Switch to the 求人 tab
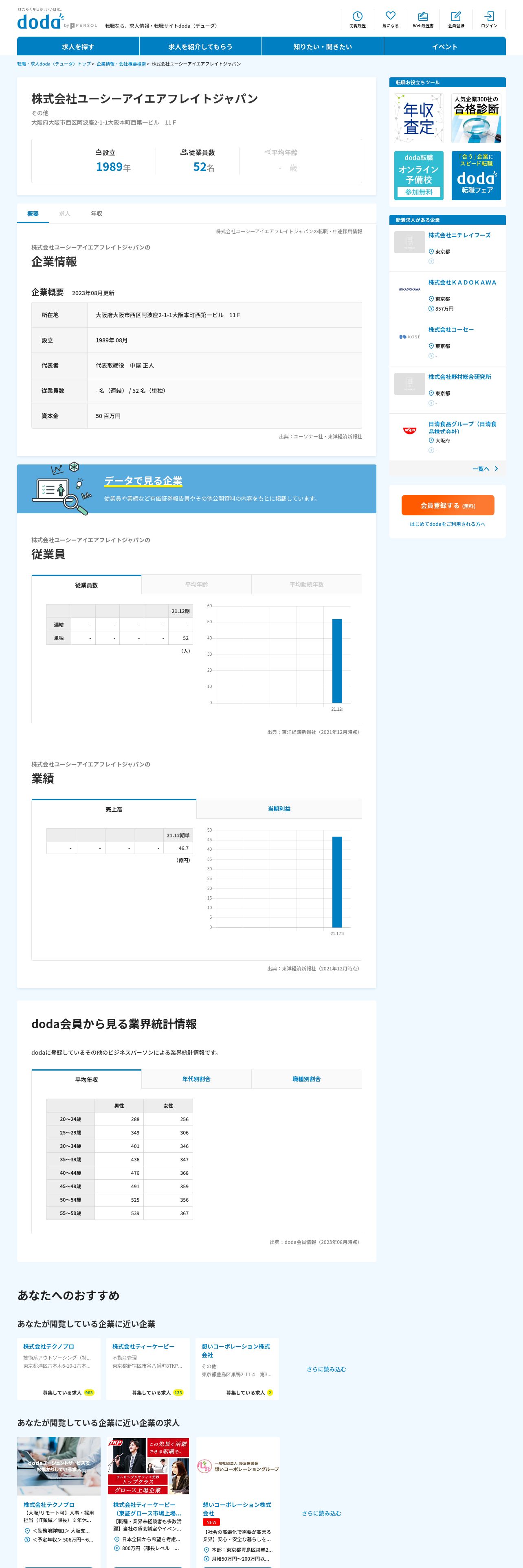 point(64,214)
